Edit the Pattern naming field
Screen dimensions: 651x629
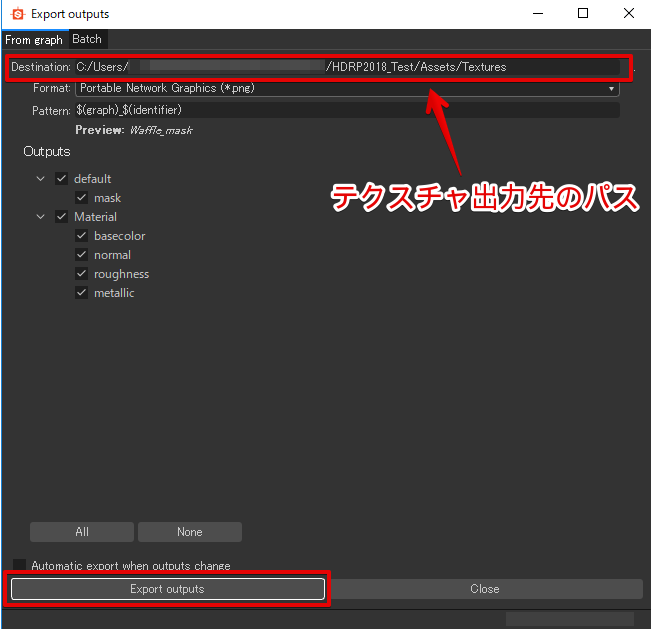click(347, 110)
